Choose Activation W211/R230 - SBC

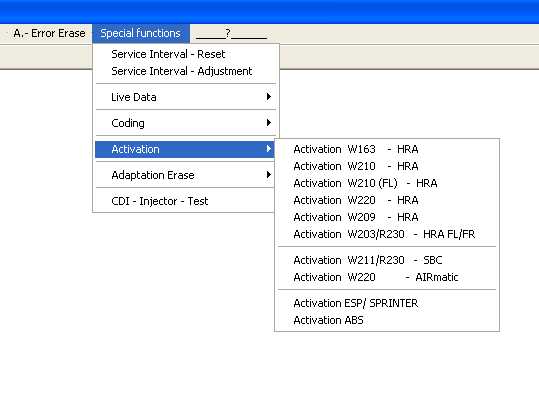(x=387, y=260)
